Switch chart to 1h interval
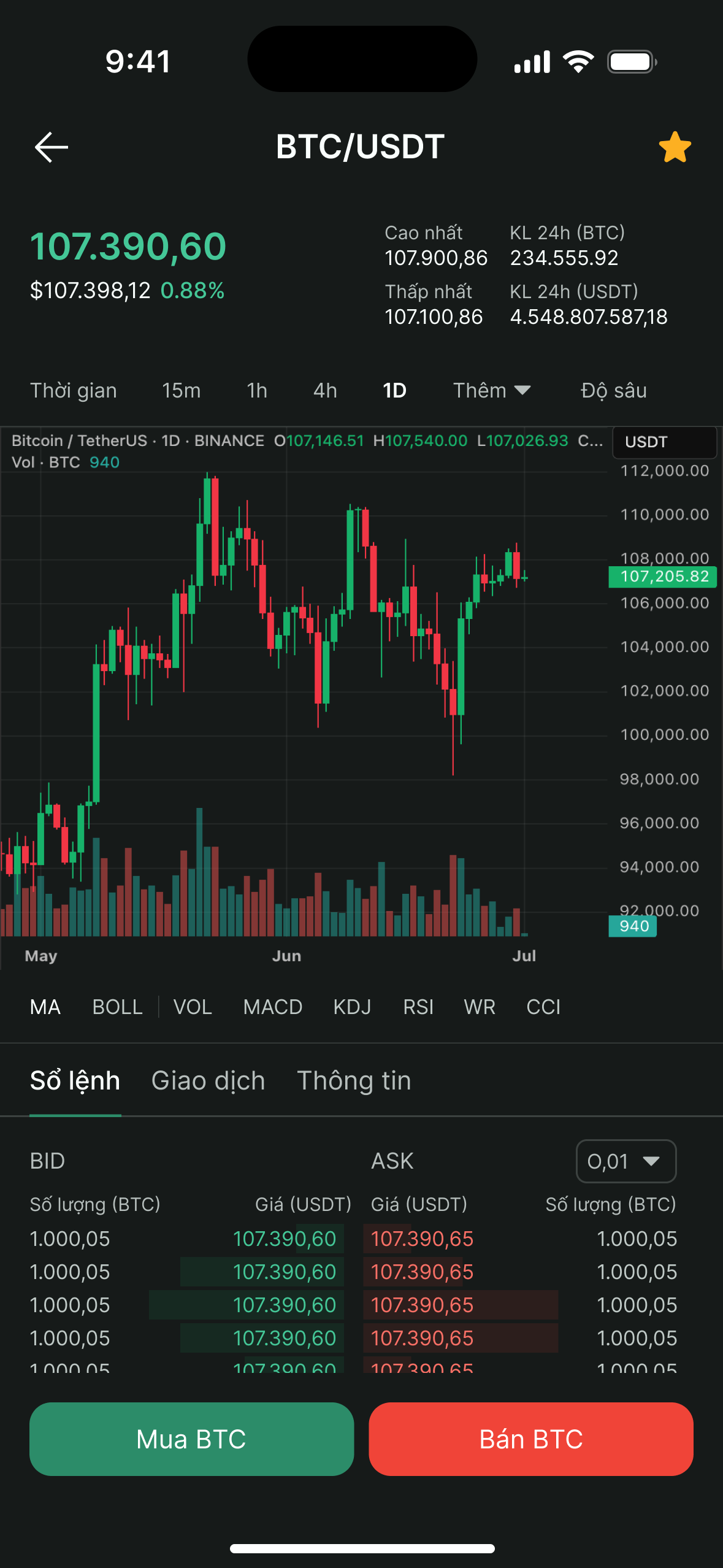 pyautogui.click(x=256, y=390)
